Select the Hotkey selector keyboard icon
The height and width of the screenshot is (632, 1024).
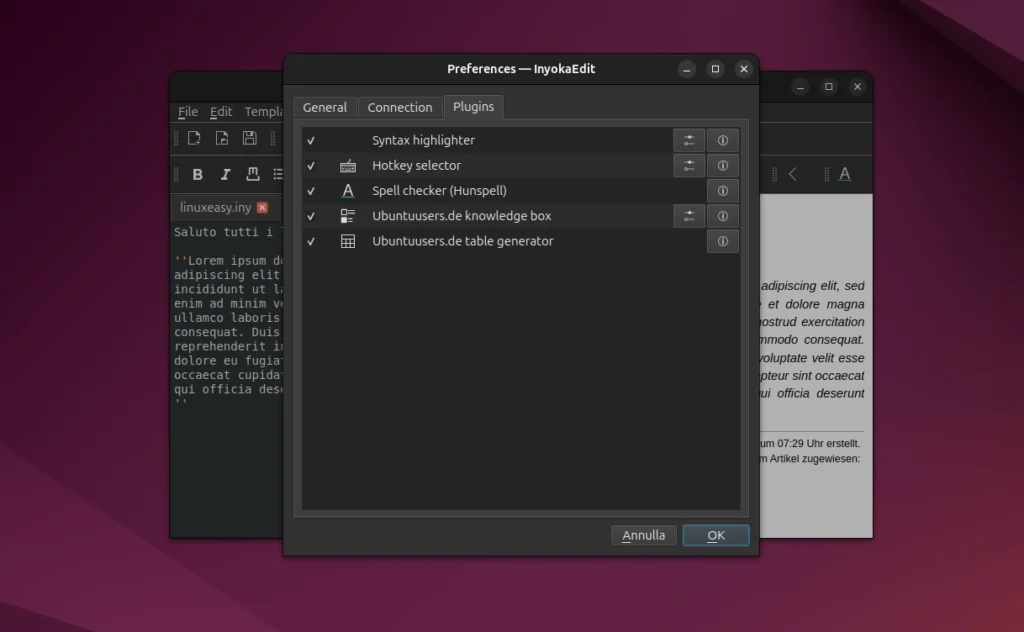tap(346, 165)
